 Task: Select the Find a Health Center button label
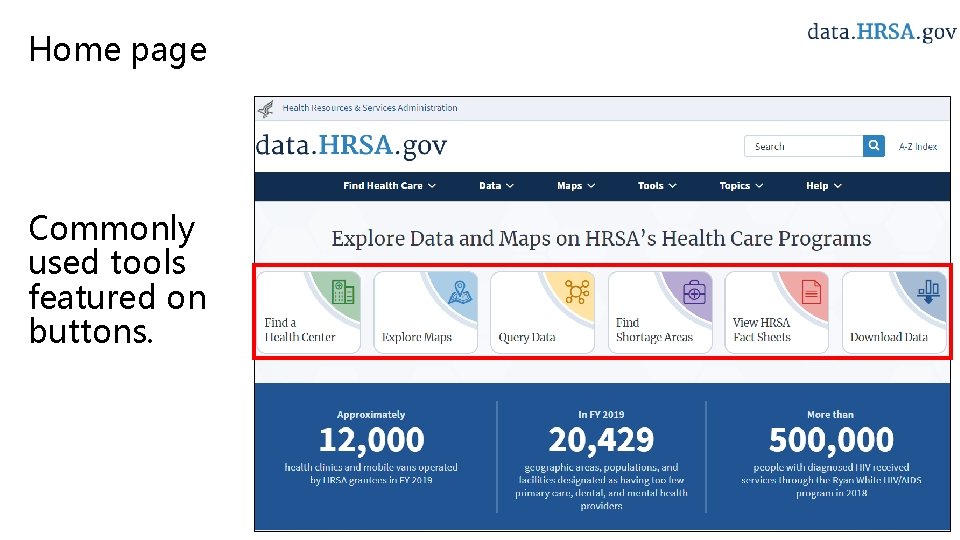pos(299,329)
